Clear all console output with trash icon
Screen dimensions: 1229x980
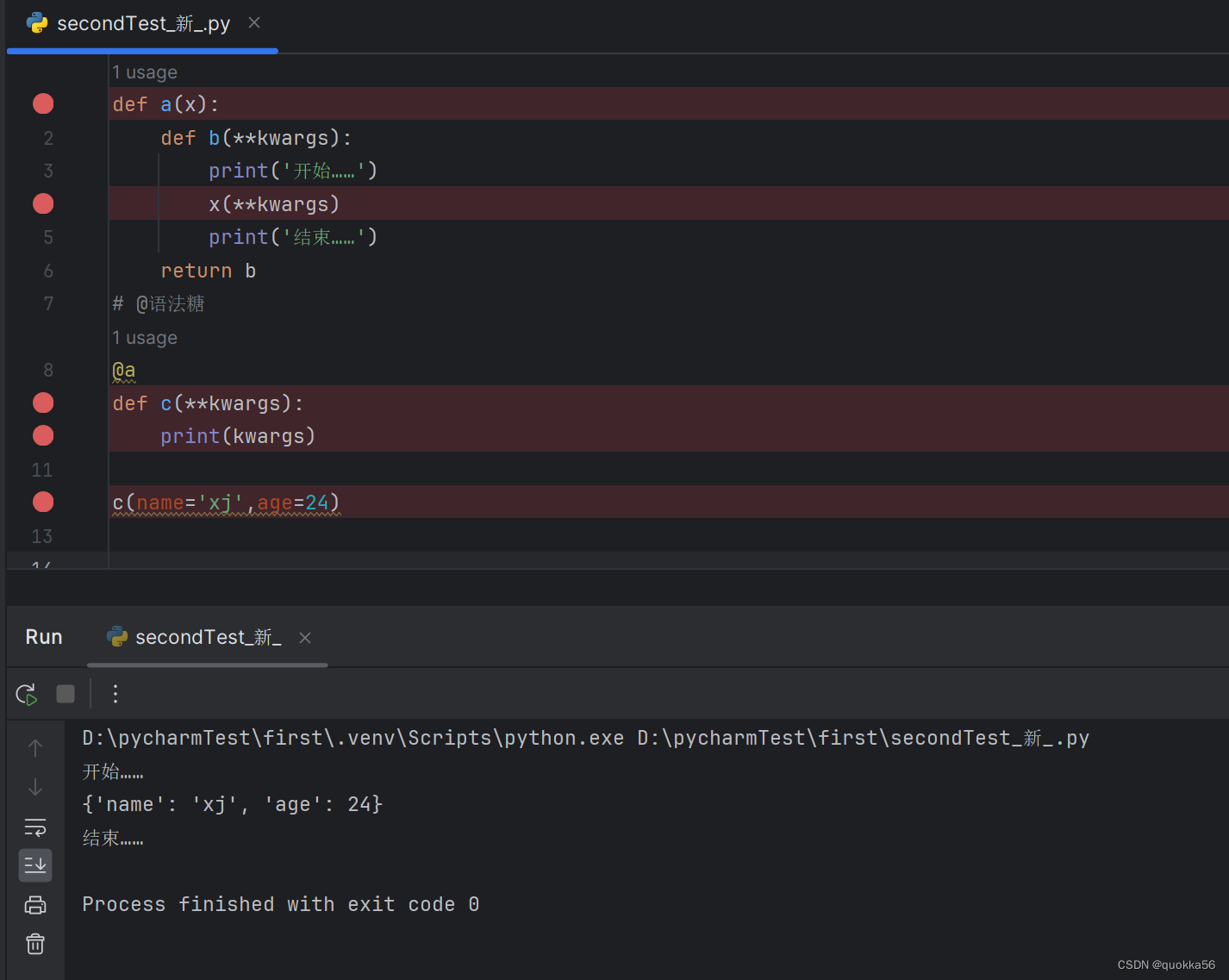[x=35, y=944]
